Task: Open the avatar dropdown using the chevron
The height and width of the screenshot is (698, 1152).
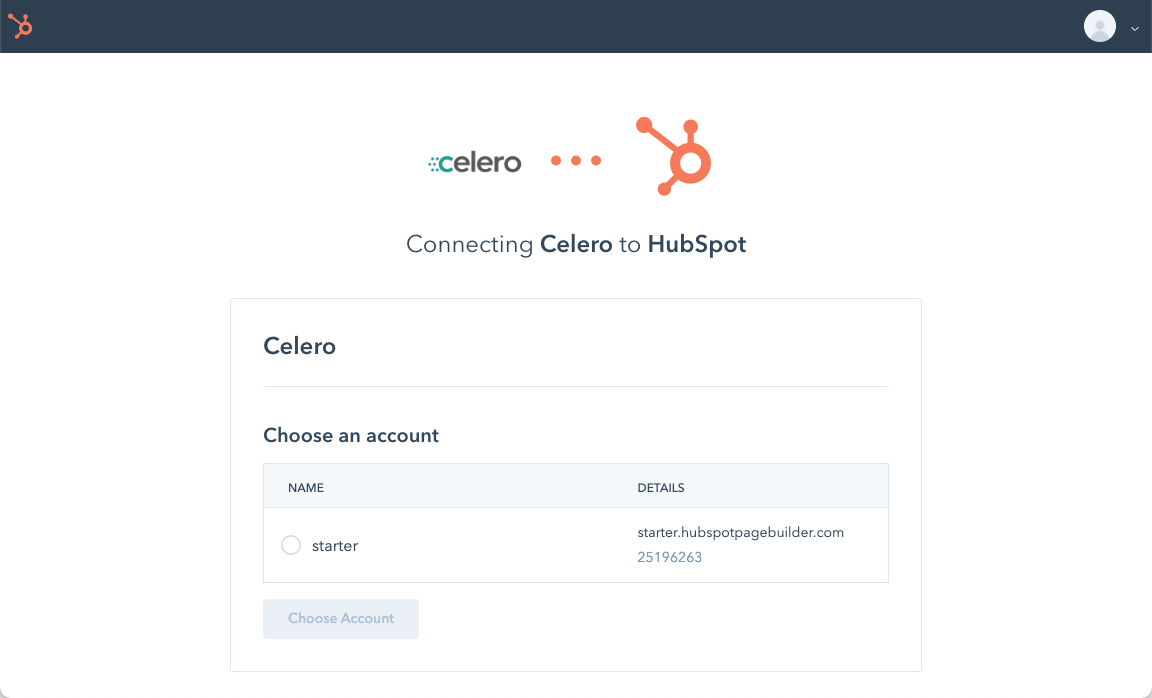Action: (x=1134, y=28)
